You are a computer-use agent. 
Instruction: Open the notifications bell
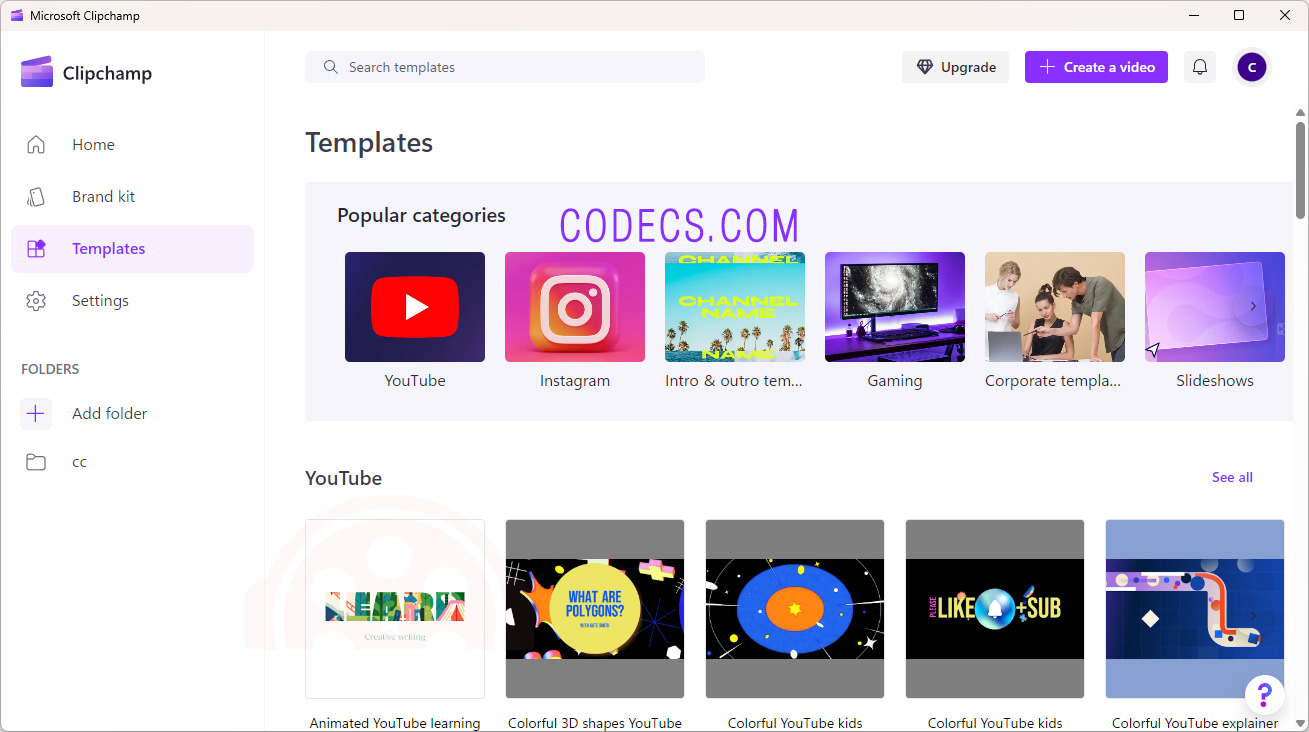pyautogui.click(x=1200, y=67)
